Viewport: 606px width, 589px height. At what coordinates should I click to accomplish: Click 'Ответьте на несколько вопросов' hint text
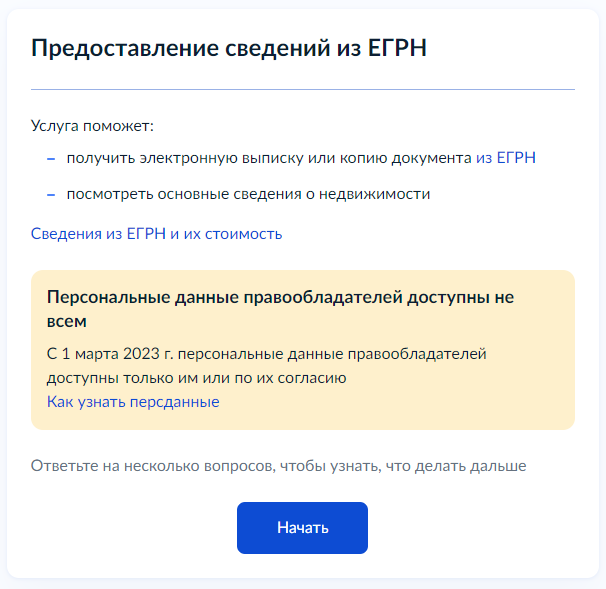click(278, 466)
